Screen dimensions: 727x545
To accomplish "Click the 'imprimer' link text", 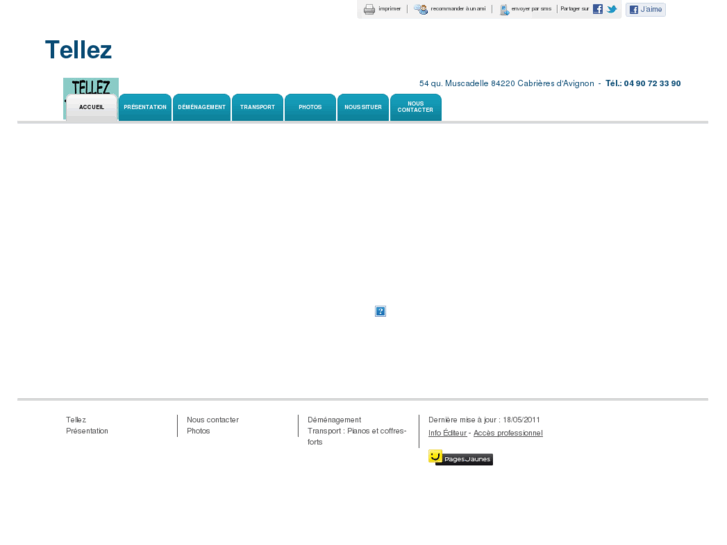I will tap(389, 9).
